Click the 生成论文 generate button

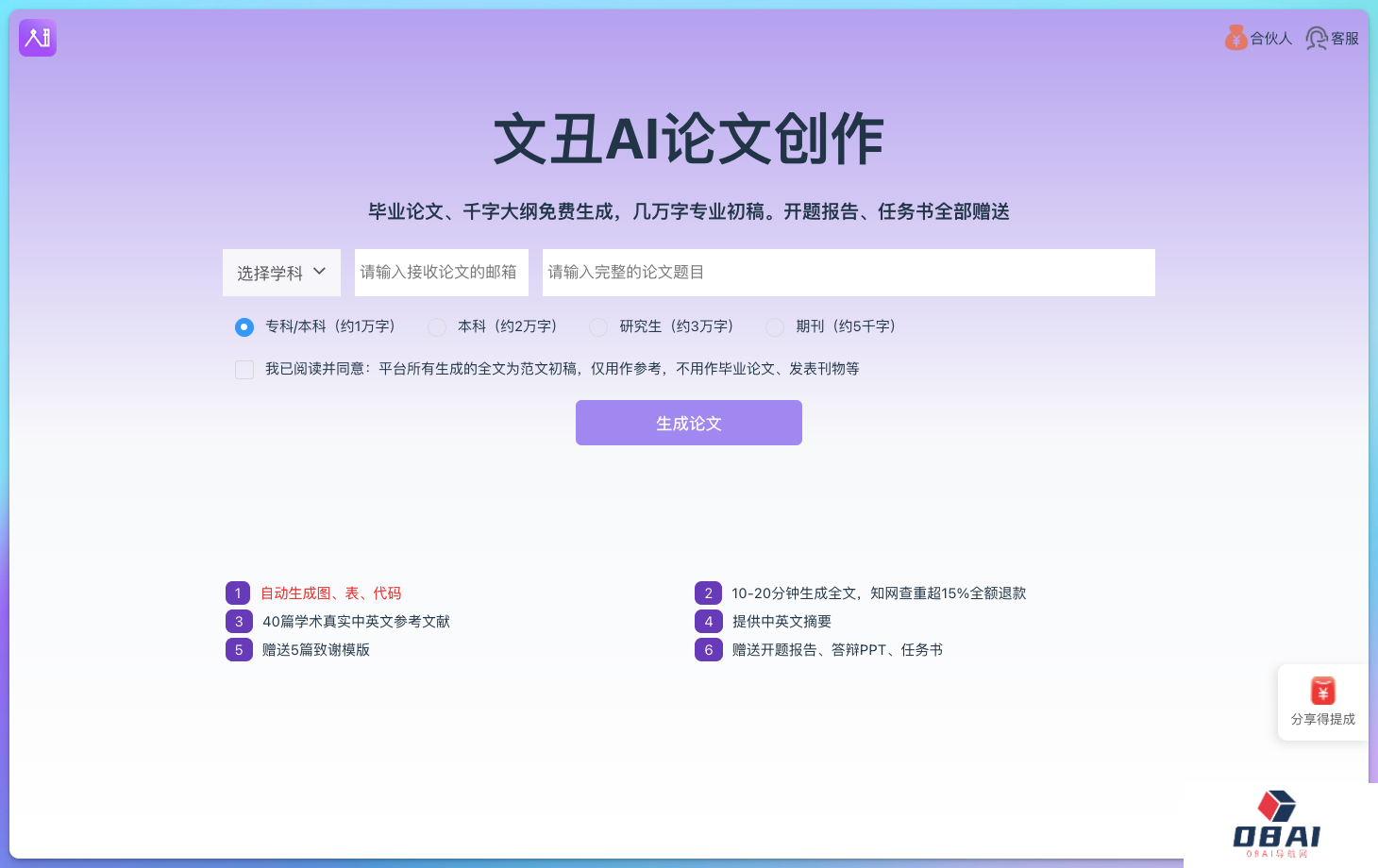[688, 423]
